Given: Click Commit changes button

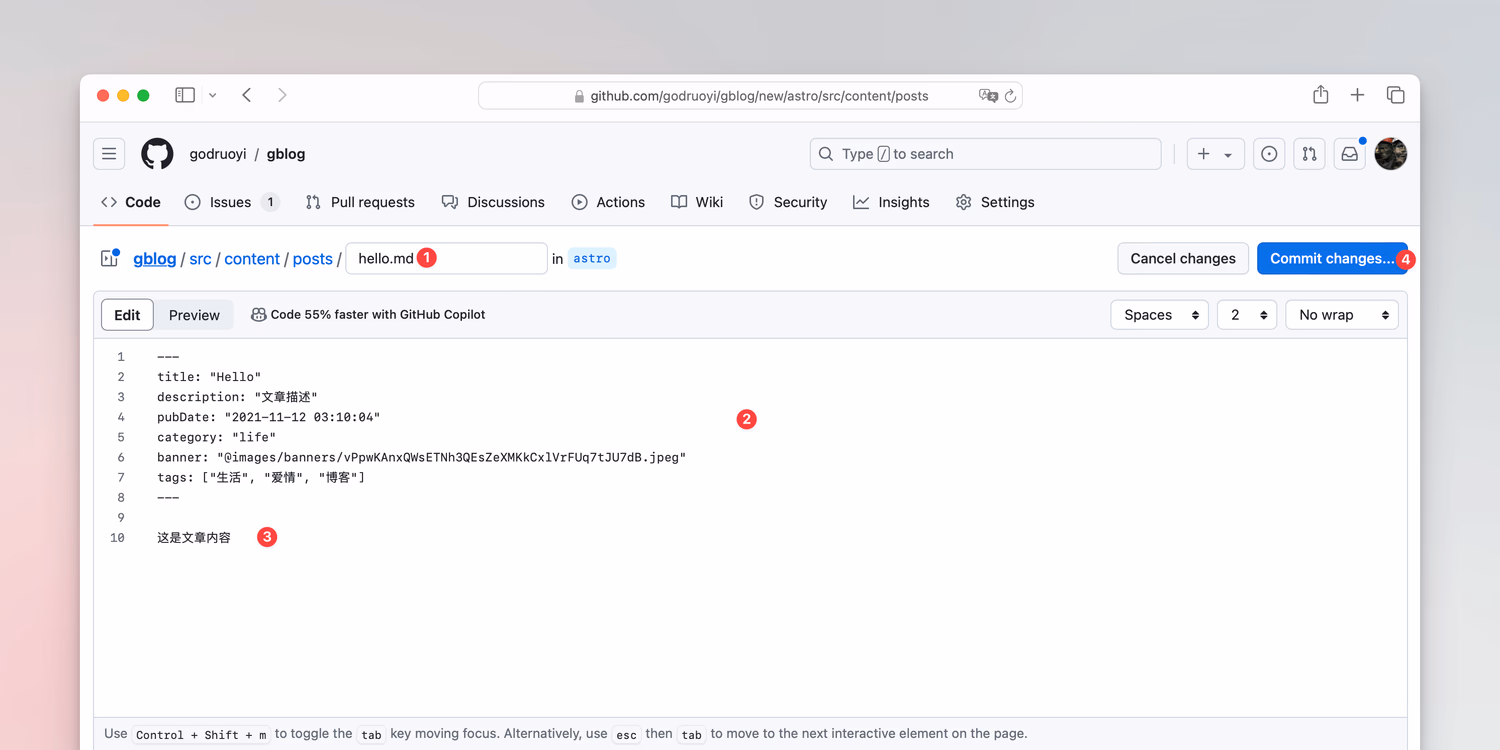Looking at the screenshot, I should pos(1332,258).
